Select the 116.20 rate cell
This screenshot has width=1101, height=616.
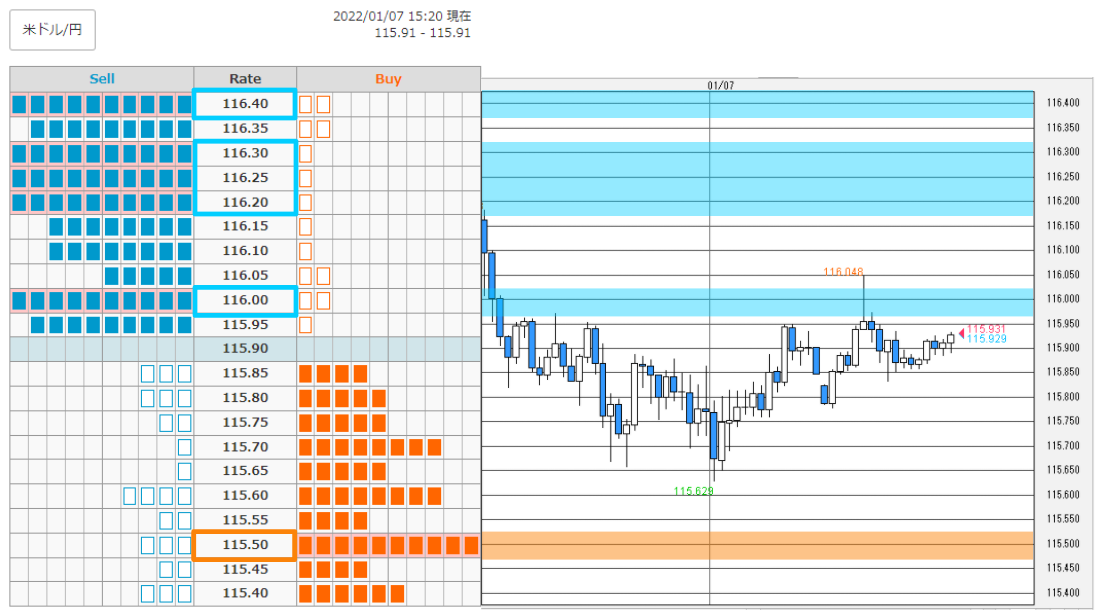pyautogui.click(x=245, y=202)
